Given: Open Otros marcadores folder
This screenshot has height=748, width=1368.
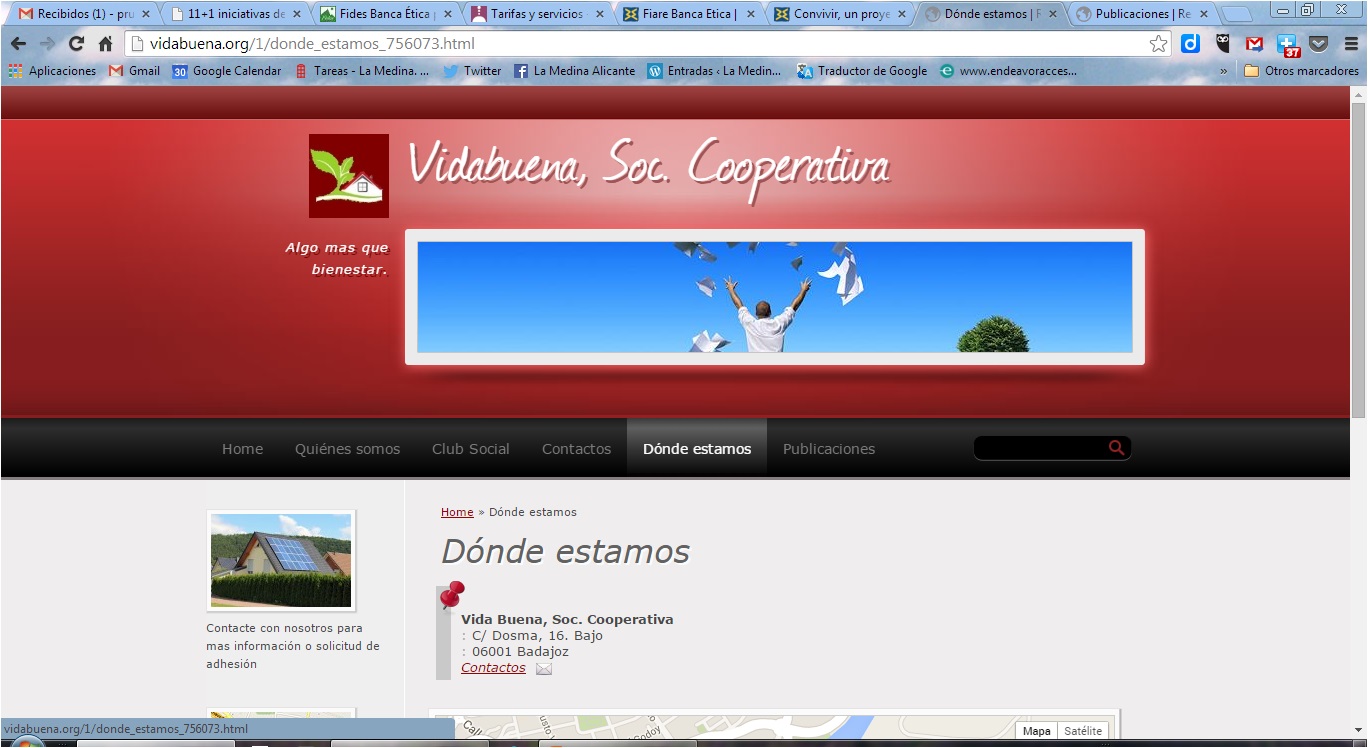Looking at the screenshot, I should (x=1301, y=71).
